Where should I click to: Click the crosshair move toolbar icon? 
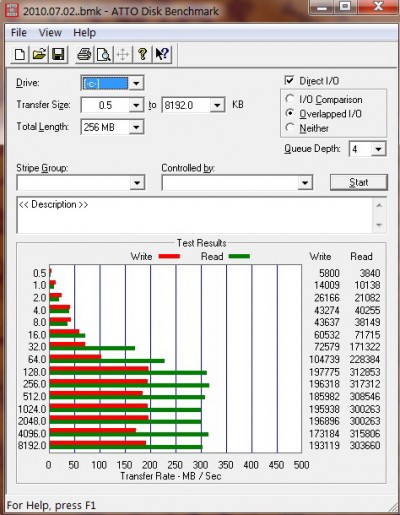[123, 54]
